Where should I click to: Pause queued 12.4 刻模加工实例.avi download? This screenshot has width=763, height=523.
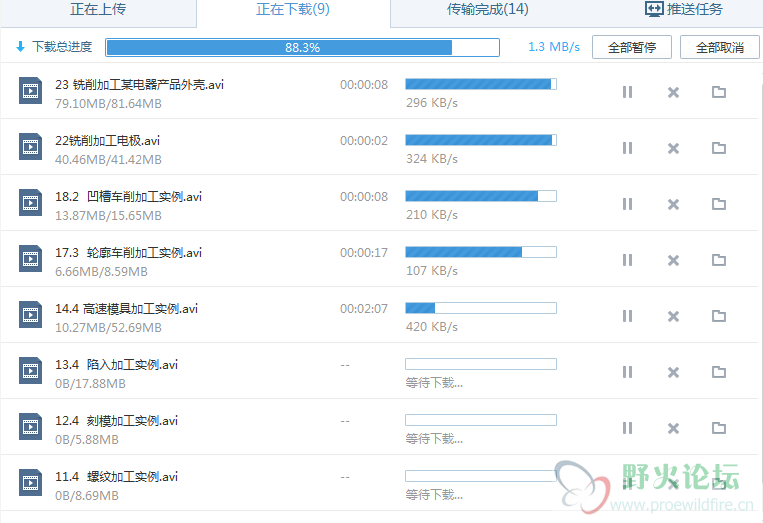[627, 428]
